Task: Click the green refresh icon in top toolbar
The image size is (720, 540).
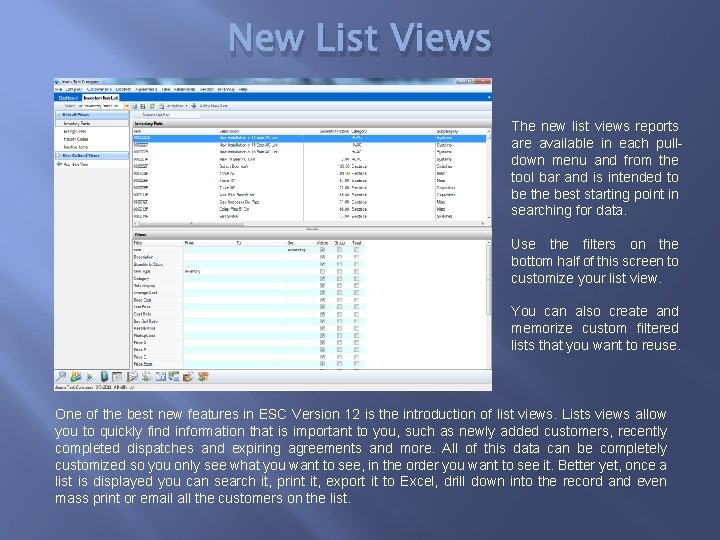Action: [152, 106]
